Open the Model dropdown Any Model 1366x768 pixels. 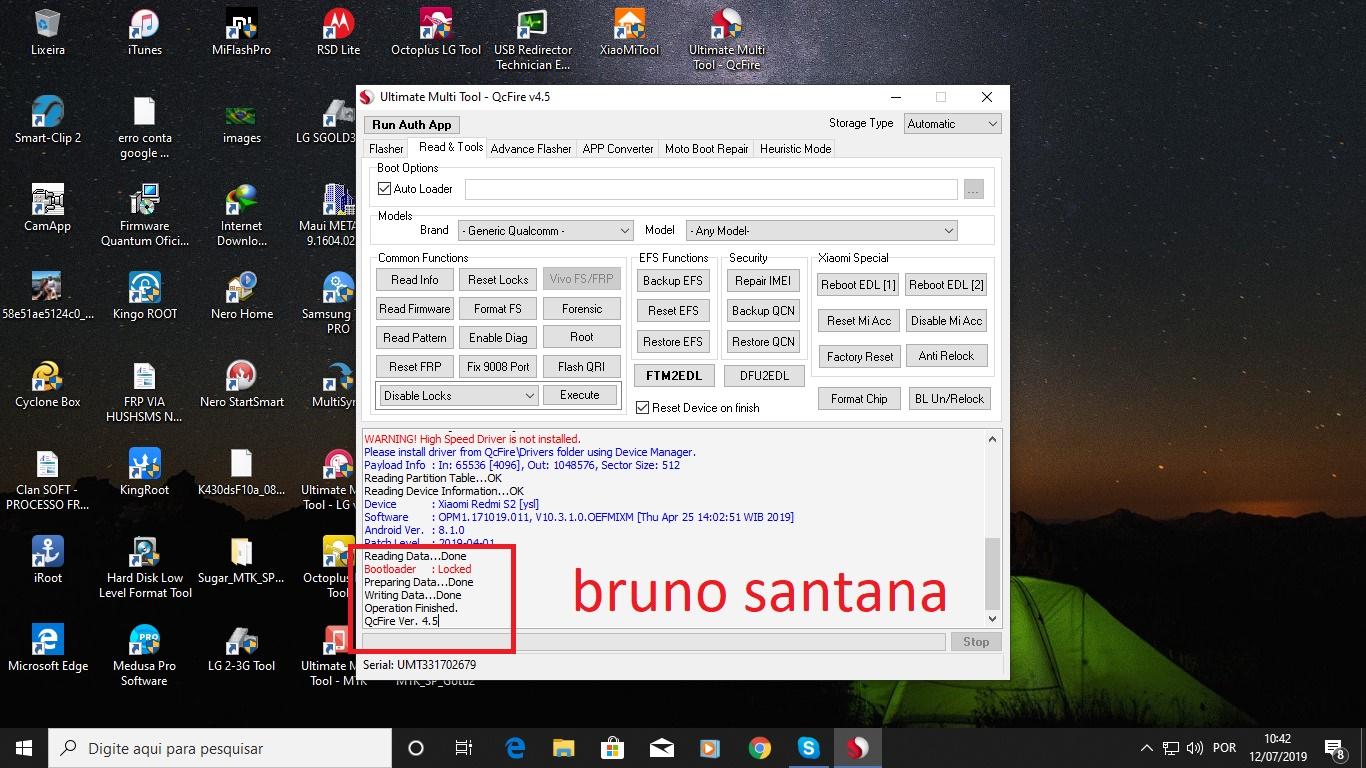click(822, 231)
